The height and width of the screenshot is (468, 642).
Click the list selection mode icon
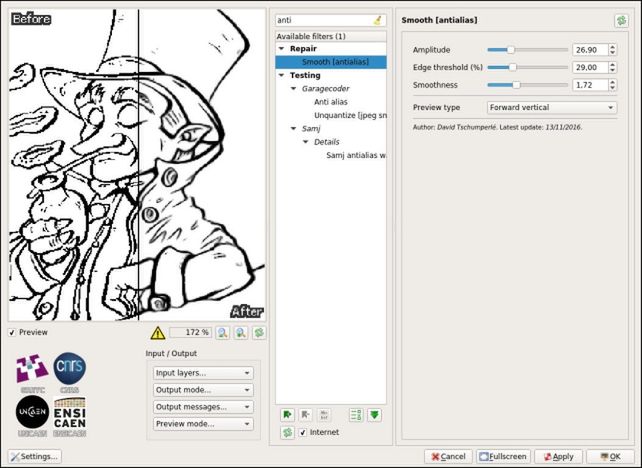(x=356, y=415)
